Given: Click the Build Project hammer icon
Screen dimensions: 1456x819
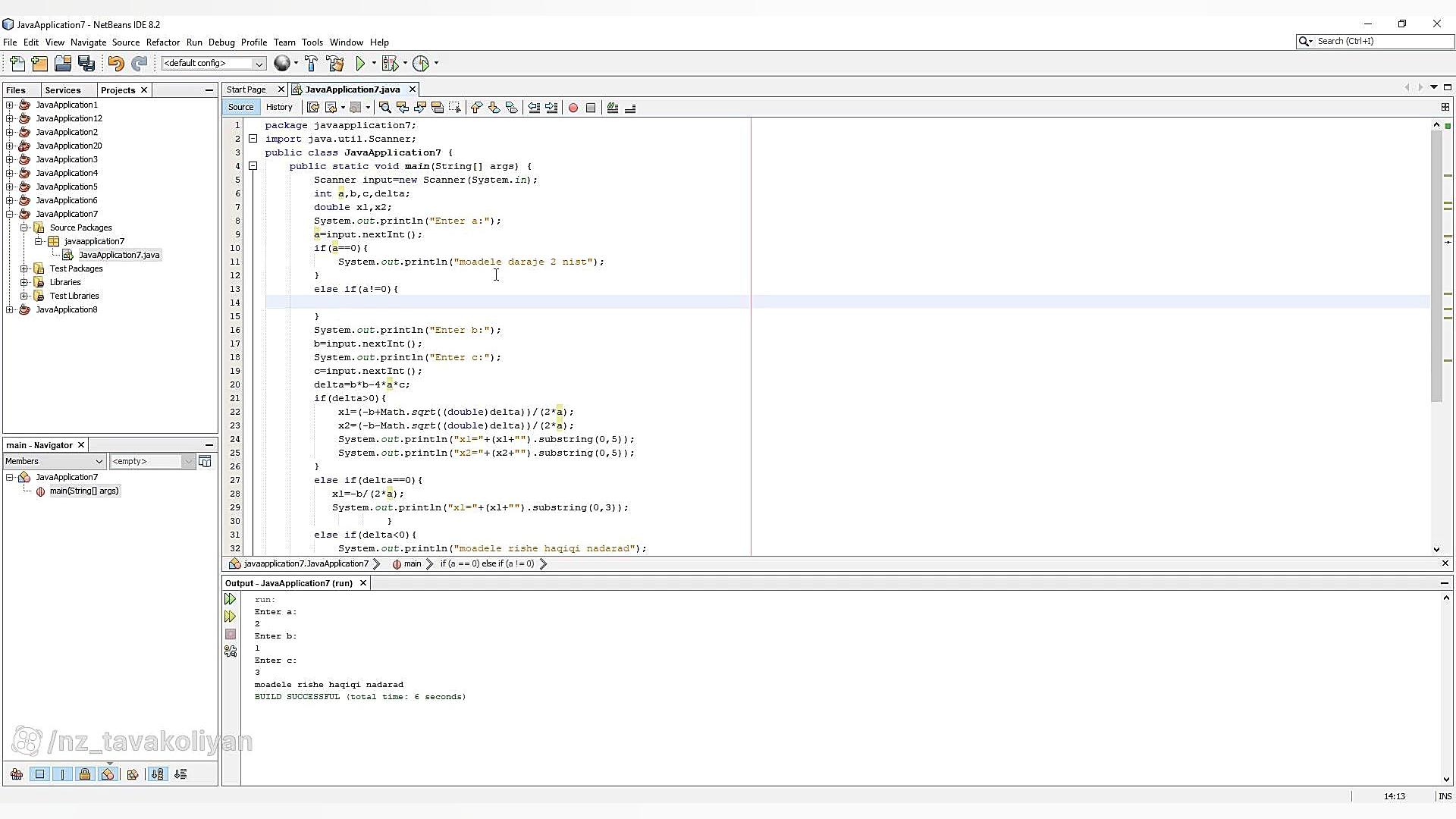Looking at the screenshot, I should pos(311,64).
